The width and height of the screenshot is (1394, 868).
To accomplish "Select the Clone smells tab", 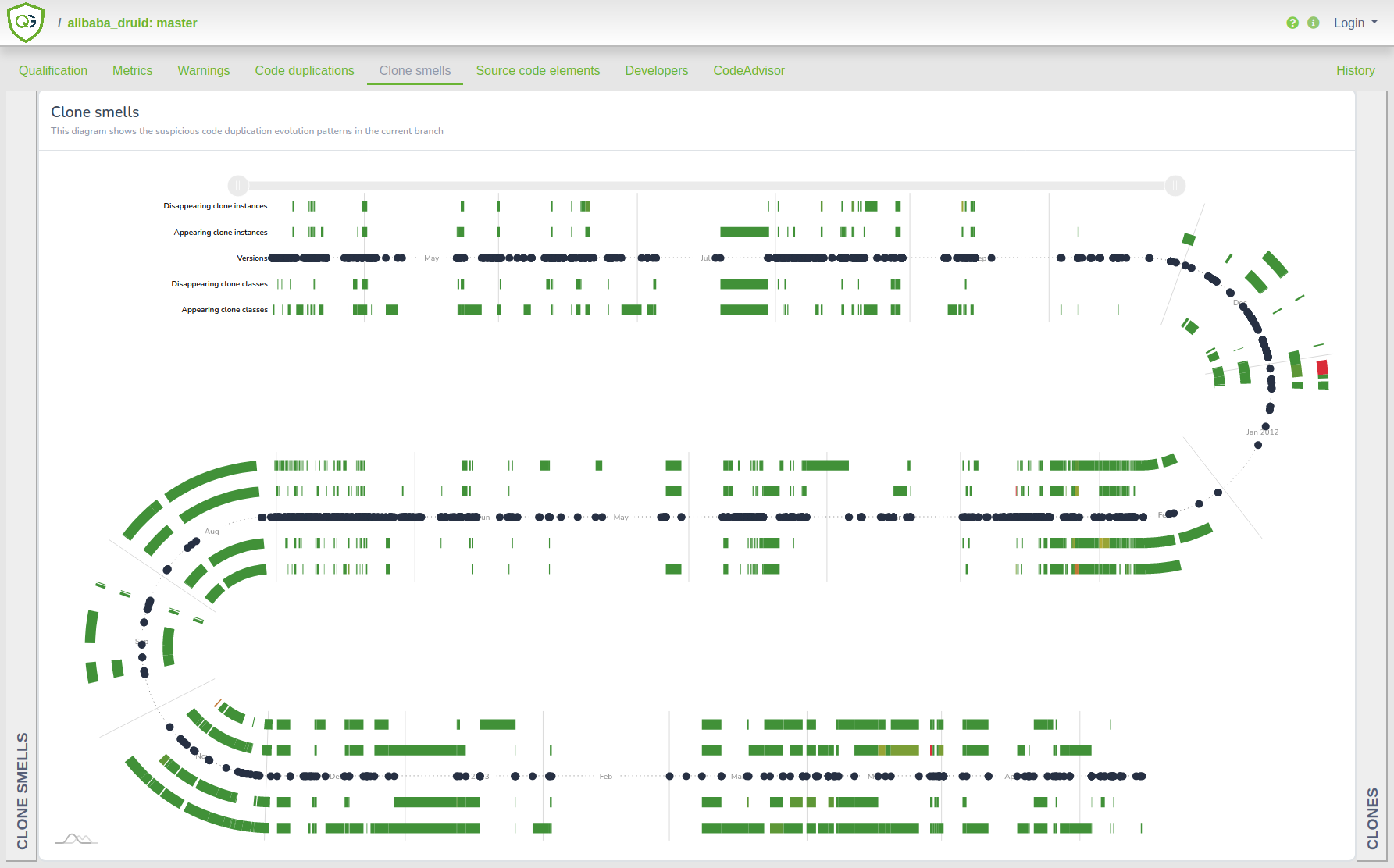I will point(415,70).
